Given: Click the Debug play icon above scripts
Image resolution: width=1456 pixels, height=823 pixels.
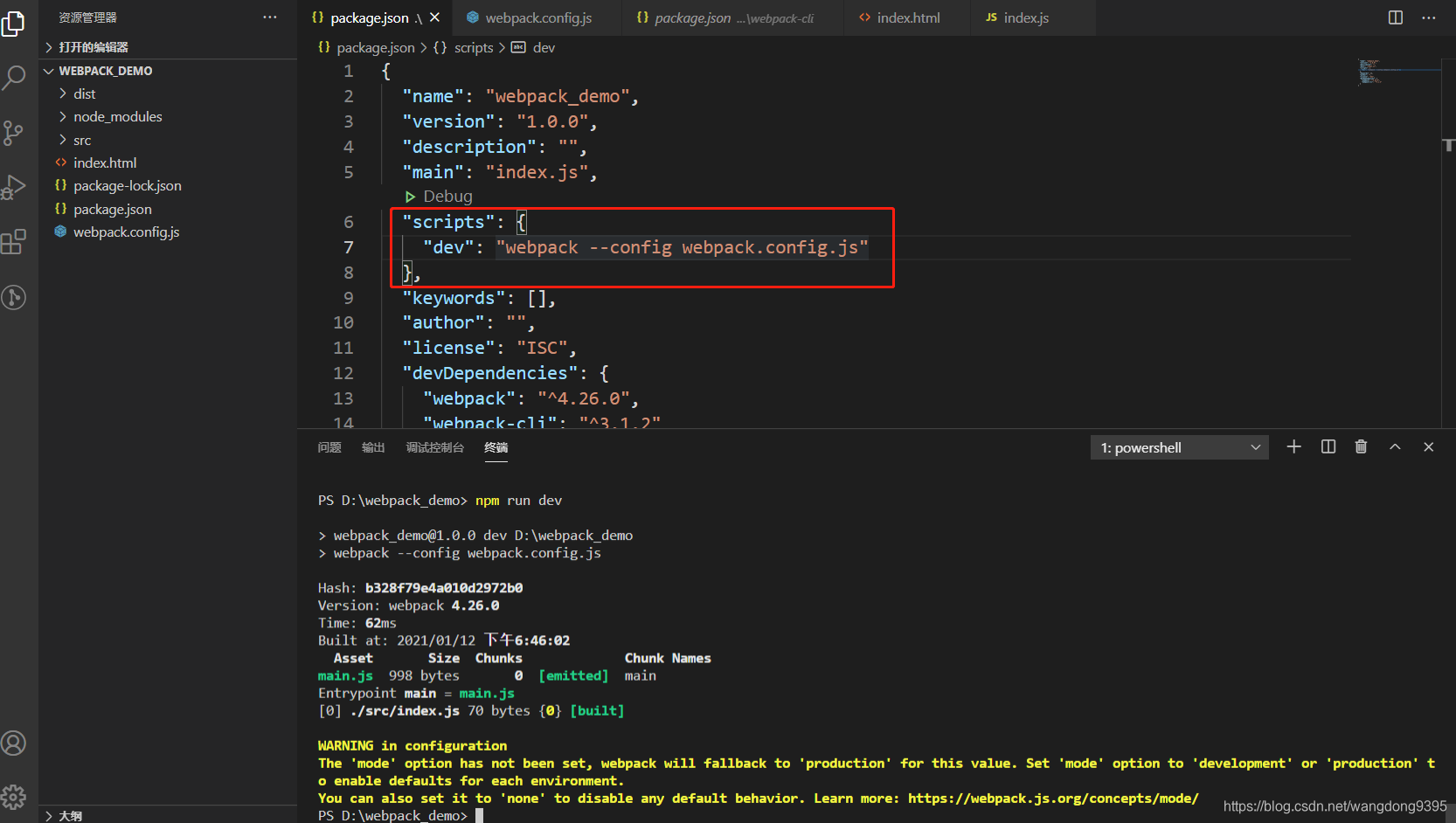Looking at the screenshot, I should tap(410, 197).
